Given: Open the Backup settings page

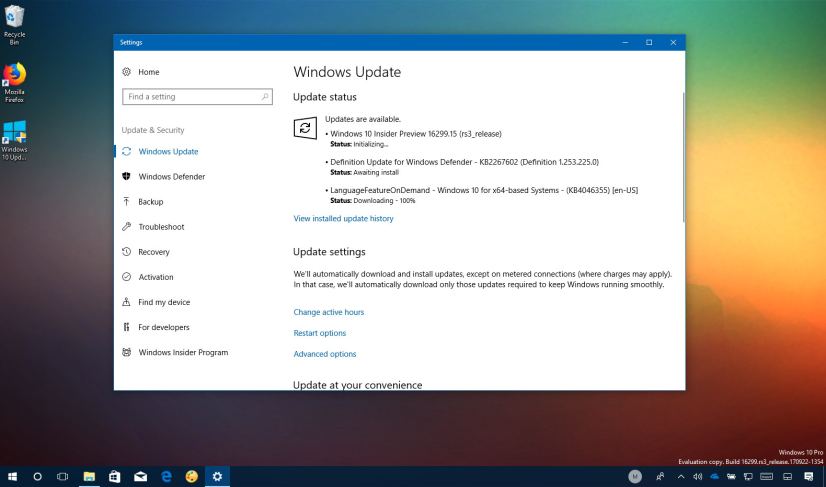Looking at the screenshot, I should pos(143,201).
